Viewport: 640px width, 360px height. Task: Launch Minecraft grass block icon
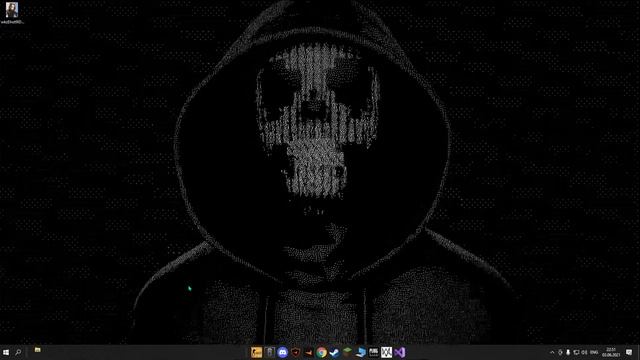[x=347, y=352]
